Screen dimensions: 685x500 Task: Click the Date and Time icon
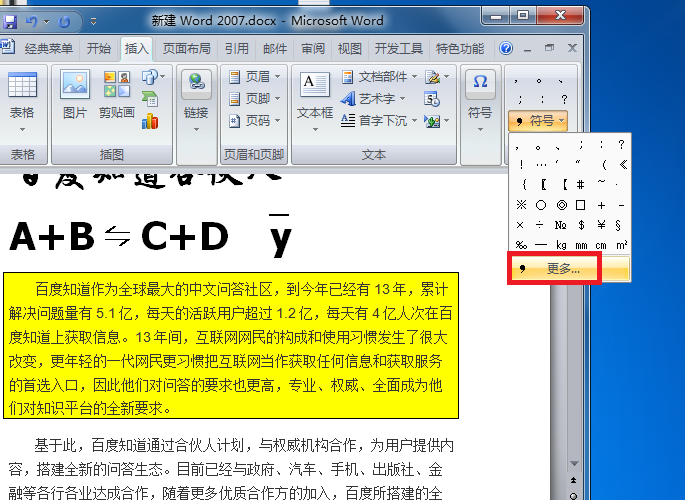point(432,100)
